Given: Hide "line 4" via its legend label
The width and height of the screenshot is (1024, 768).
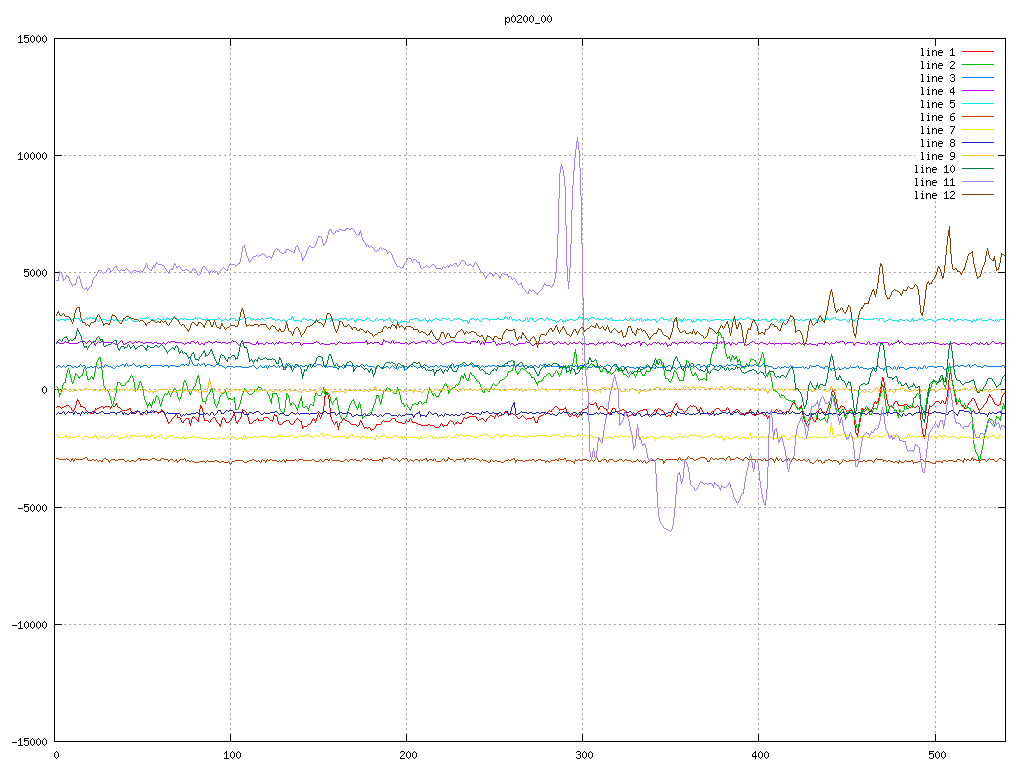Looking at the screenshot, I should coord(937,91).
